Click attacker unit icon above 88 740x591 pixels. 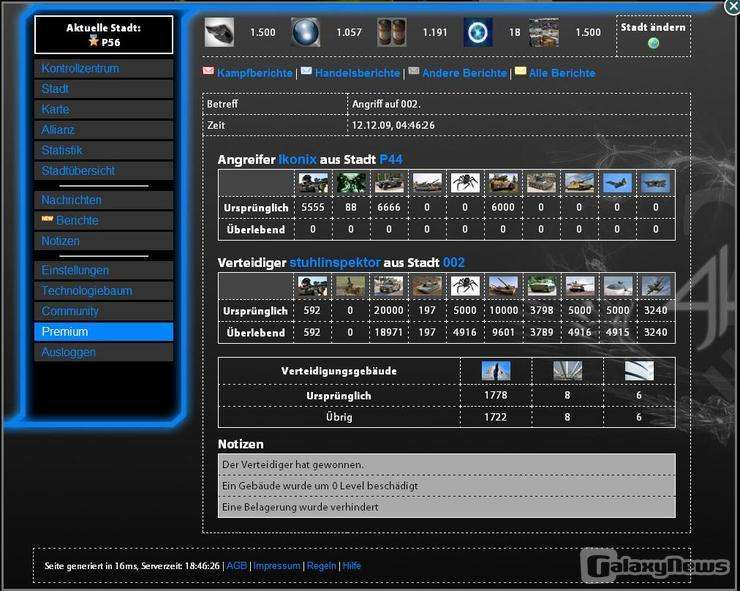coord(351,183)
